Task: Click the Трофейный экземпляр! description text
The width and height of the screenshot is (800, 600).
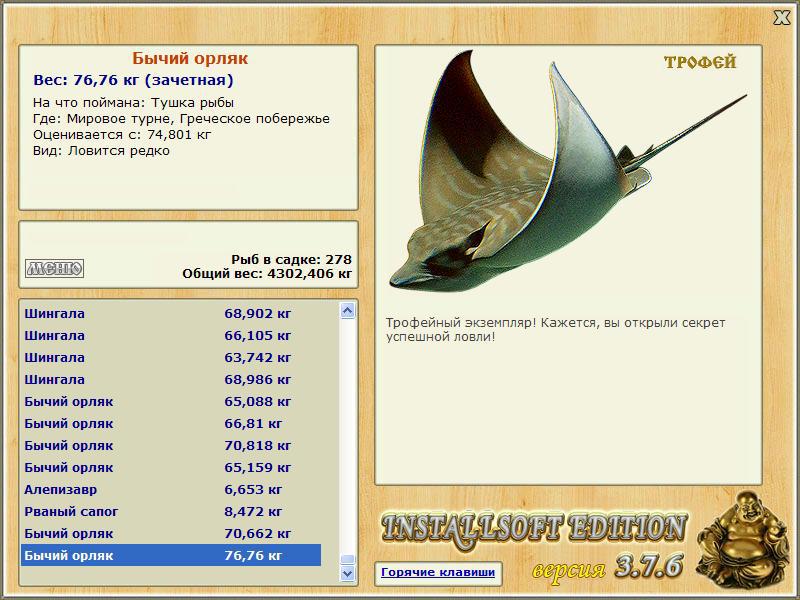Action: pos(555,330)
